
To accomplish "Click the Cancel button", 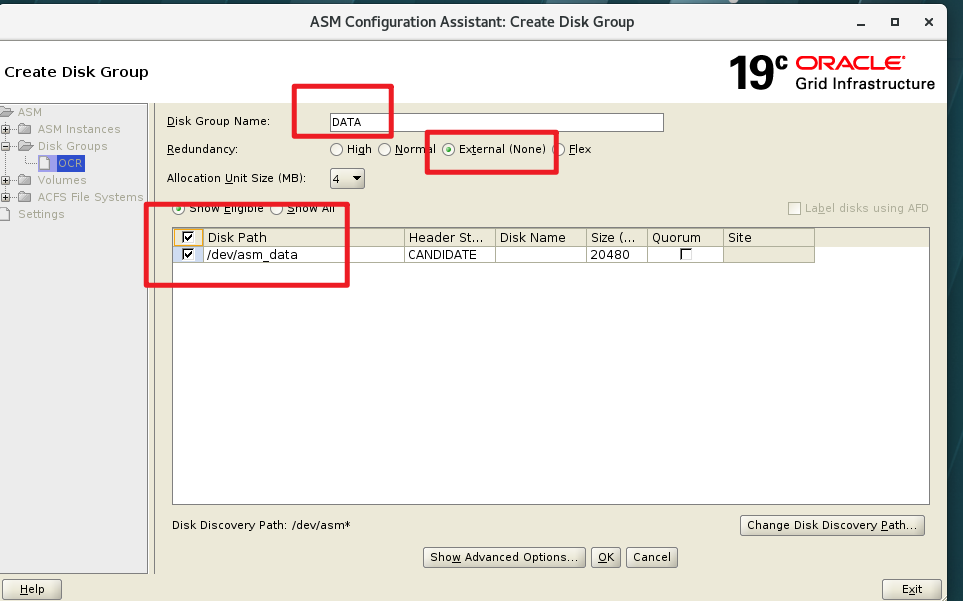I will (x=652, y=557).
